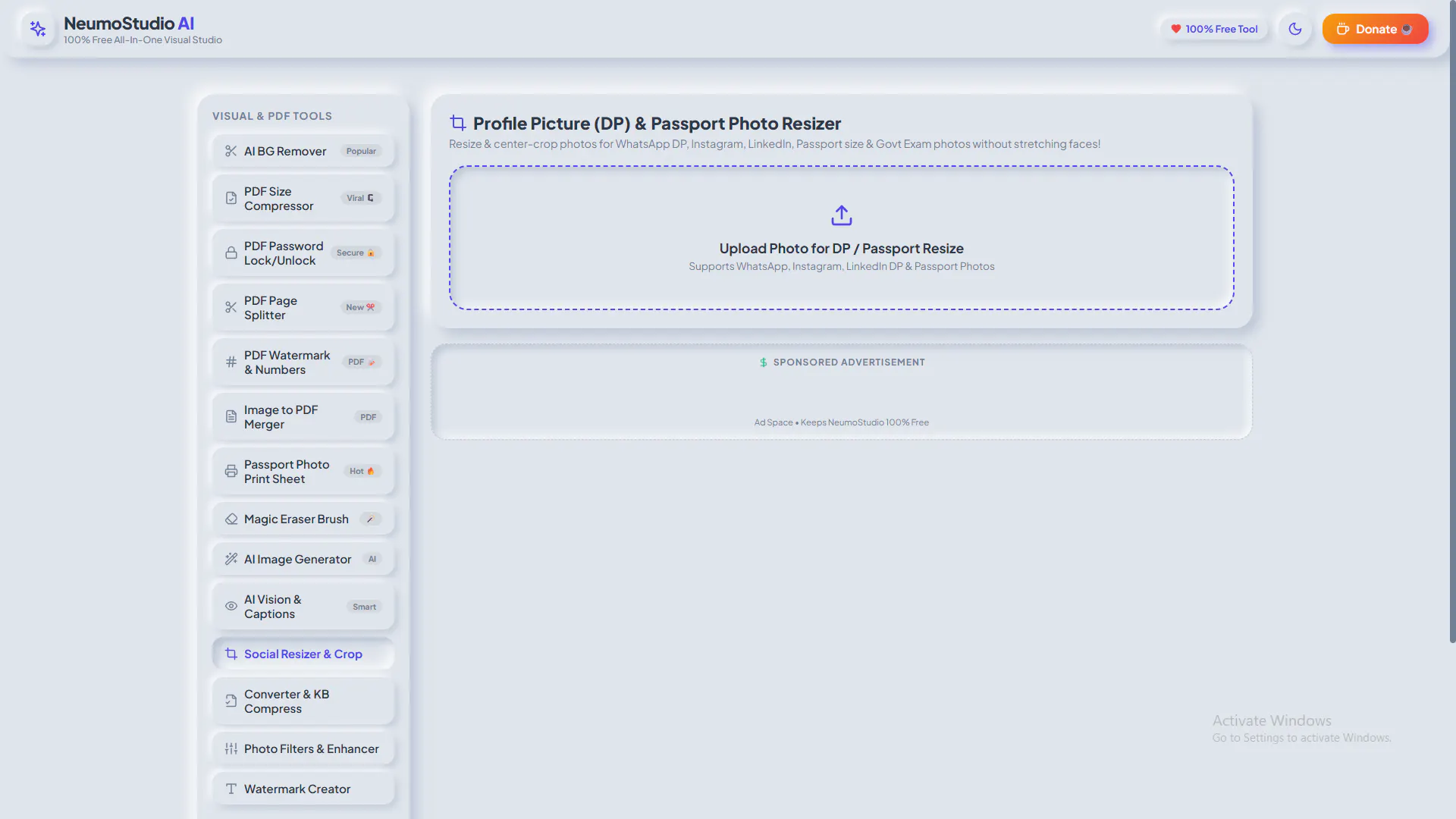This screenshot has height=819, width=1456.
Task: Toggle dark mode with the moon icon
Action: point(1295,29)
